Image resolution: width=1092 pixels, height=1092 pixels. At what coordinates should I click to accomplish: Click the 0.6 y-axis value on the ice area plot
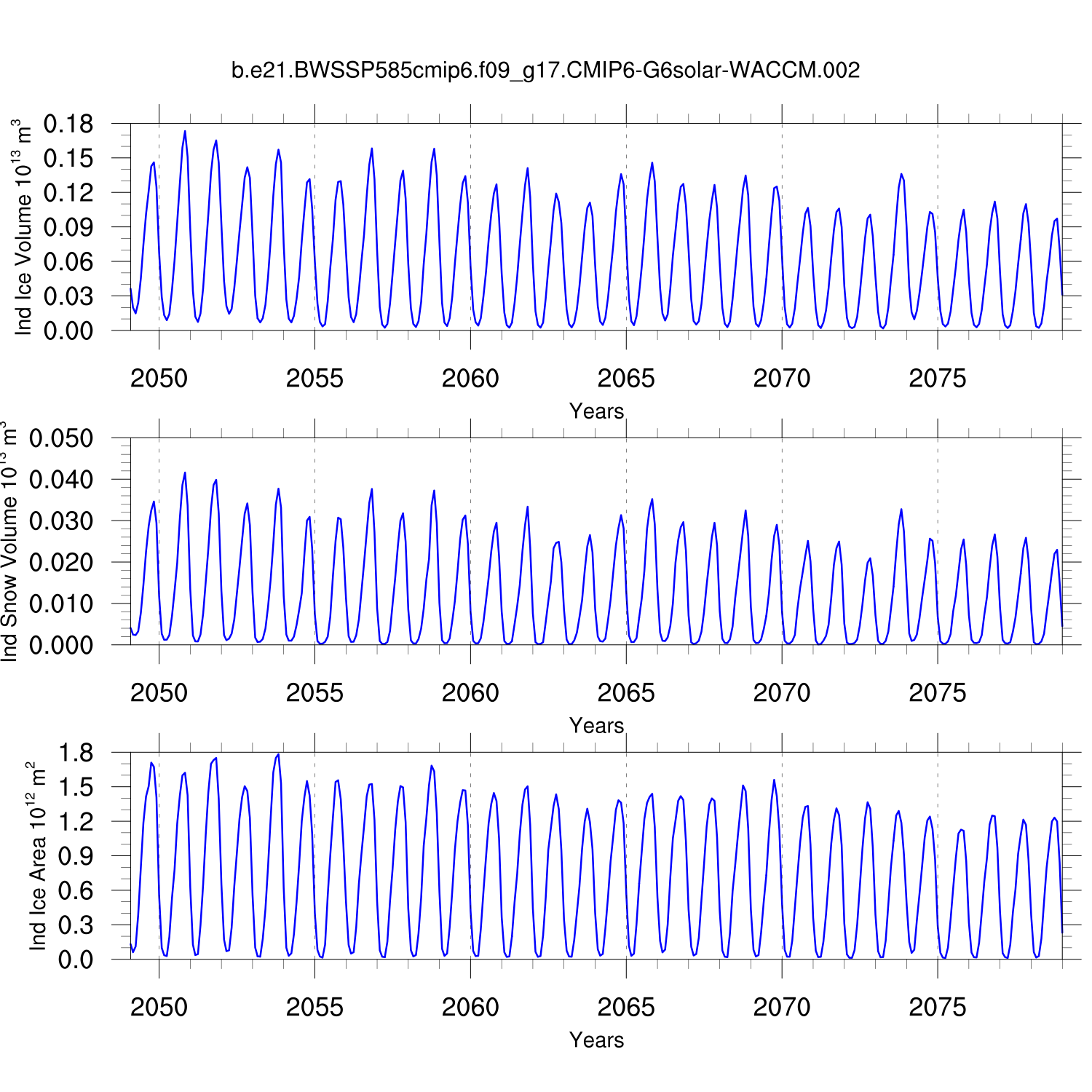76,891
